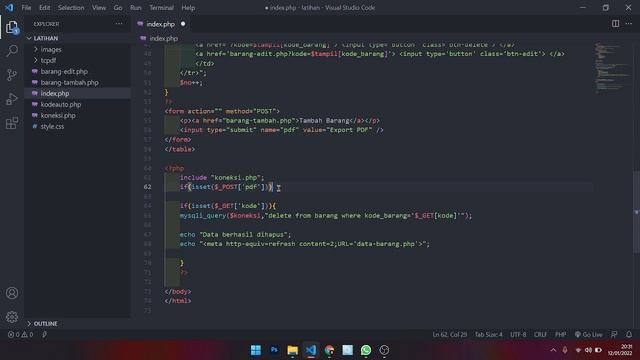Image resolution: width=640 pixels, height=360 pixels.
Task: Click the VS Code logo icon
Action: 9,7
